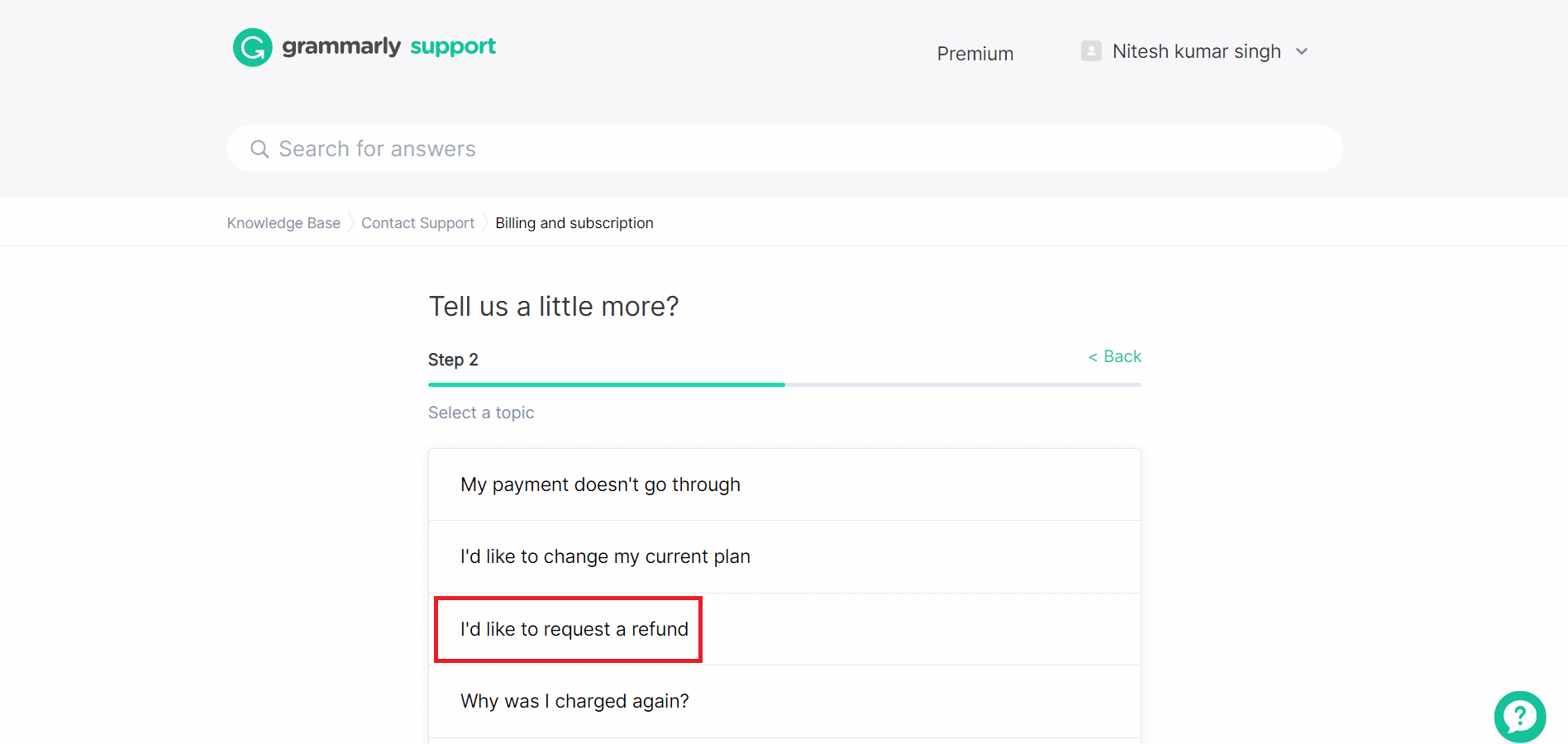This screenshot has width=1568, height=744.
Task: Go to Knowledge Base breadcrumb
Action: coord(284,223)
